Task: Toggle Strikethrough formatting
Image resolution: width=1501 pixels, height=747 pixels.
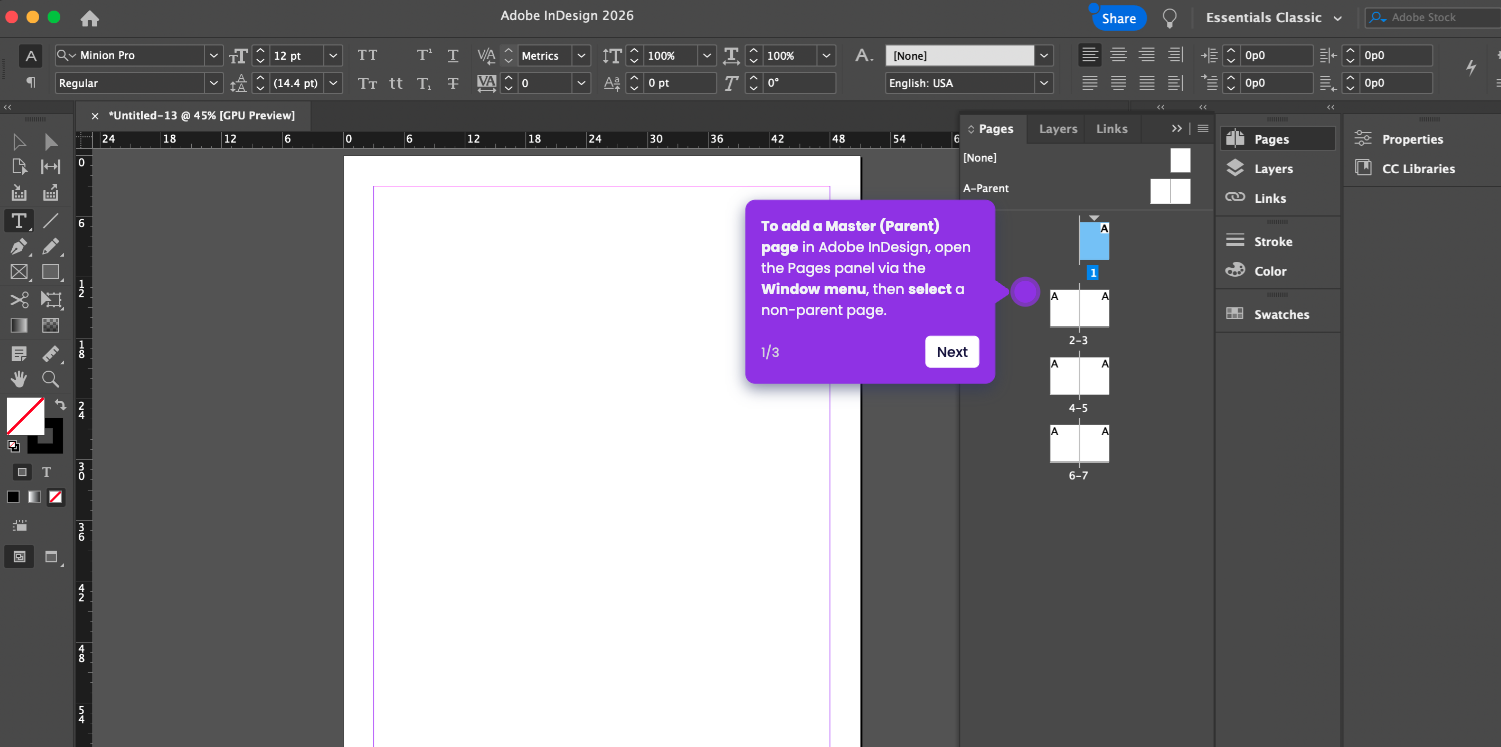Action: (x=453, y=84)
